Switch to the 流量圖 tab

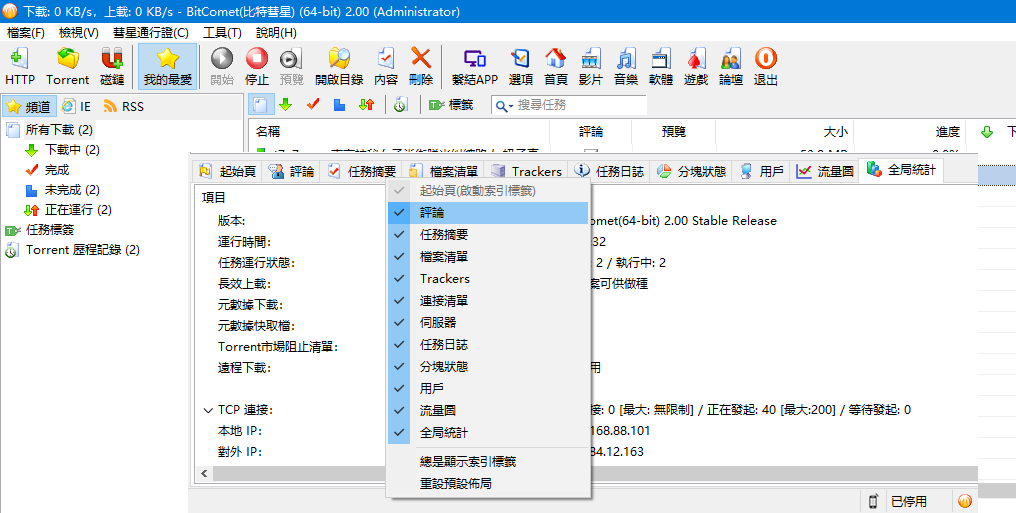[x=825, y=171]
